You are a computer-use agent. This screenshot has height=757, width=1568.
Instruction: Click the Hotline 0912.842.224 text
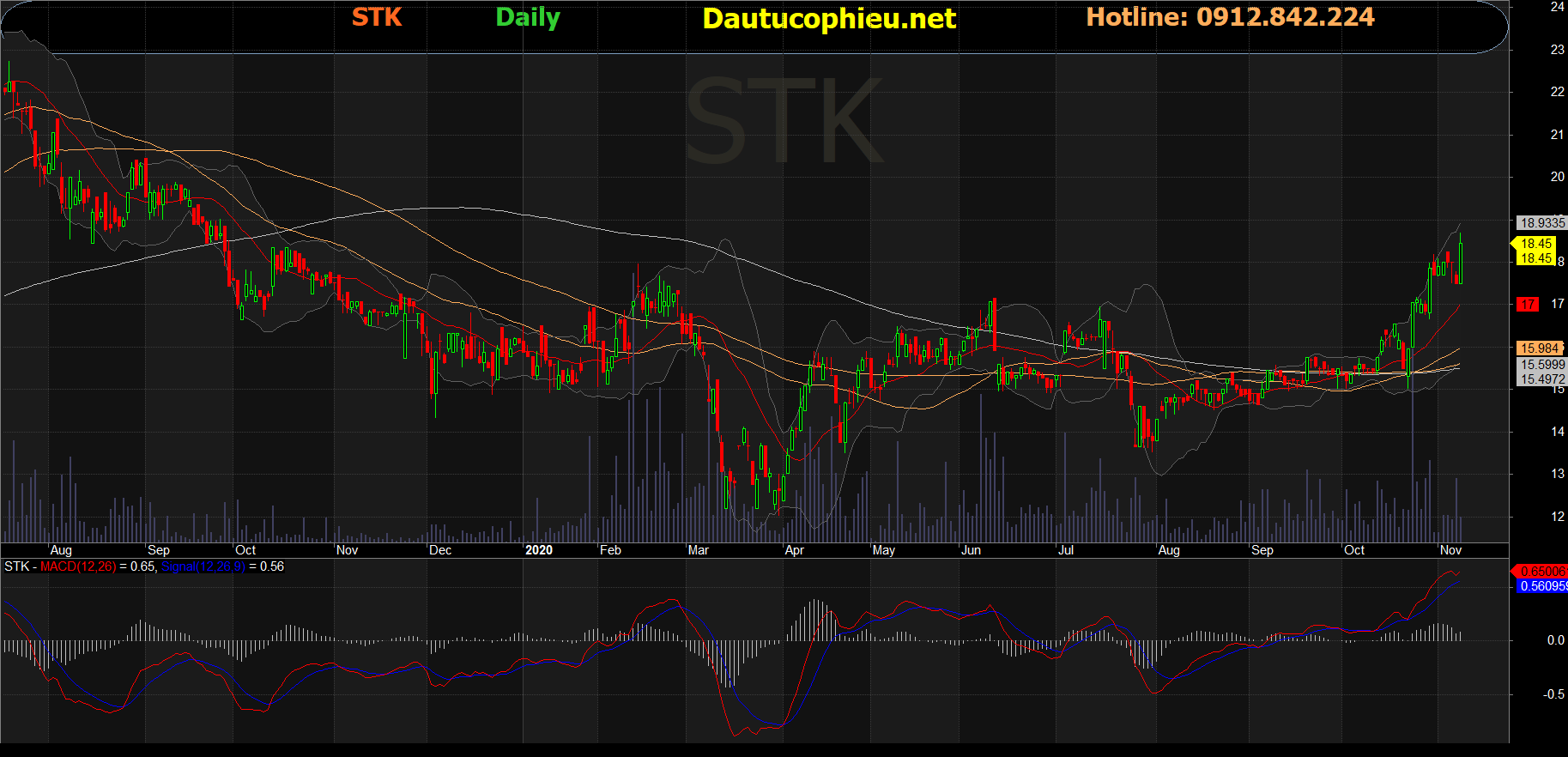pos(1230,17)
